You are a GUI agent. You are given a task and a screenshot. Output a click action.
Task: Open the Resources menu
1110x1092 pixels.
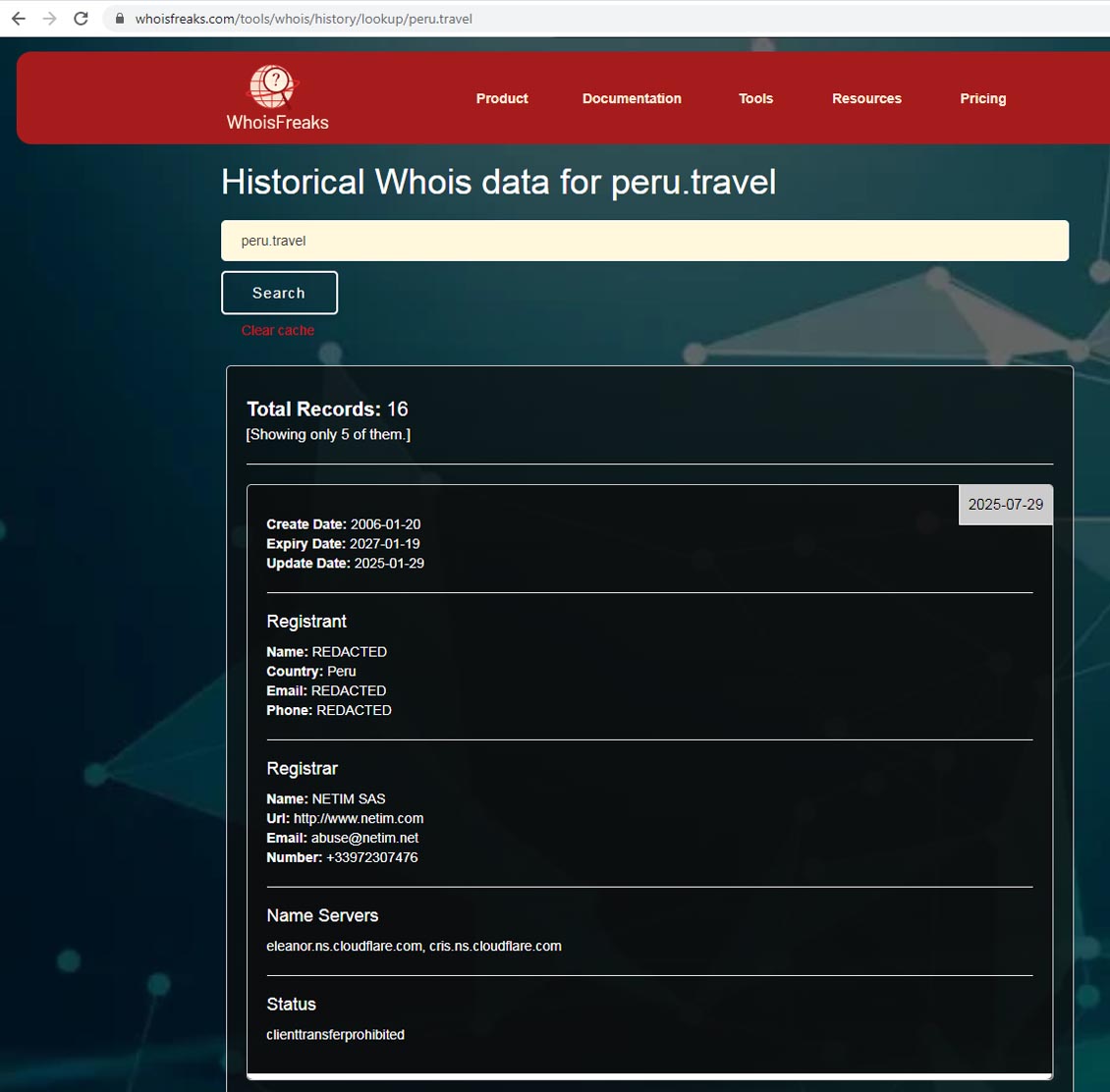(x=866, y=98)
